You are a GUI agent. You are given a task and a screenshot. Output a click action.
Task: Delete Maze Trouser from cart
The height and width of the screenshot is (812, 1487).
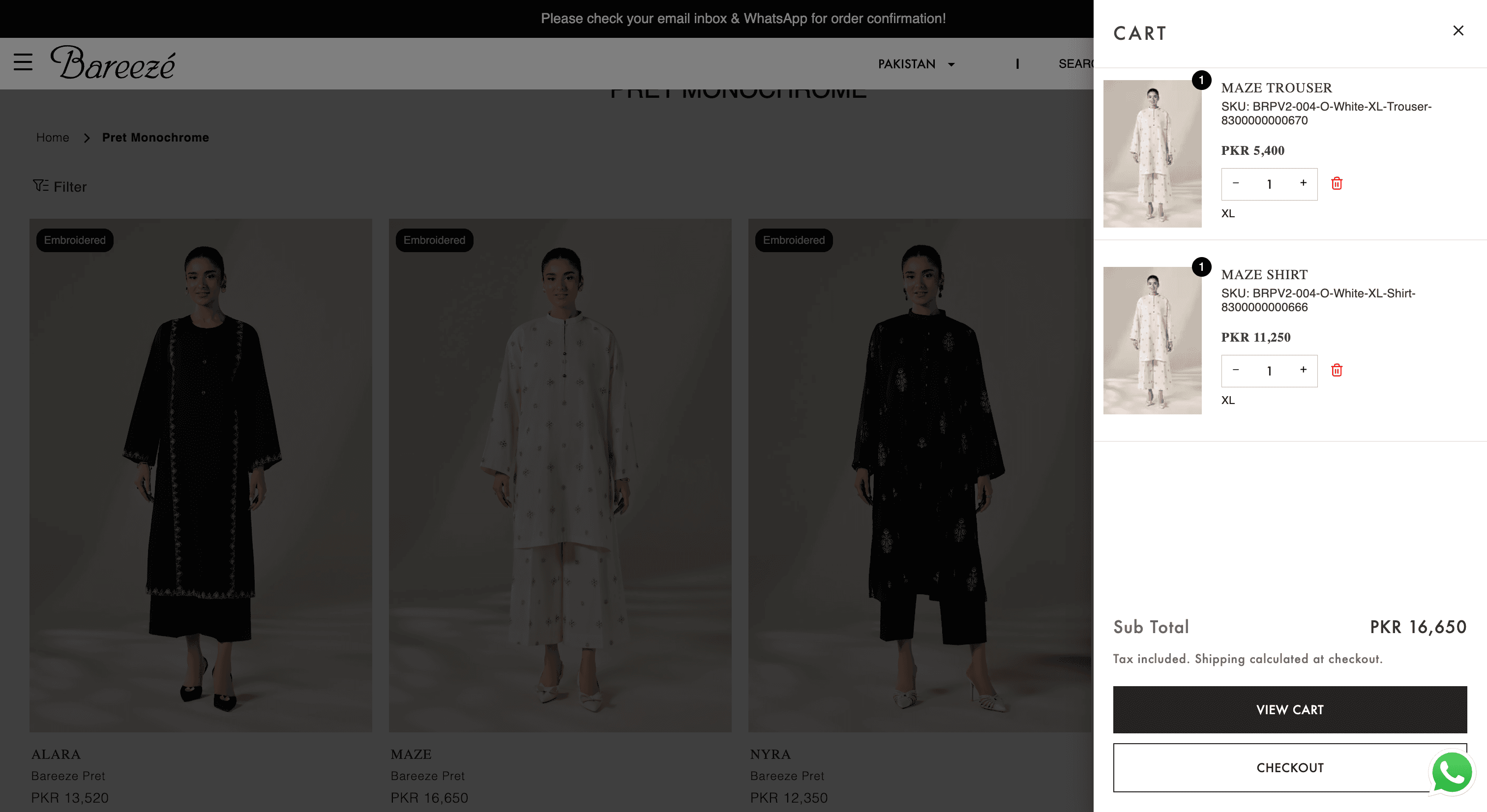pyautogui.click(x=1337, y=183)
